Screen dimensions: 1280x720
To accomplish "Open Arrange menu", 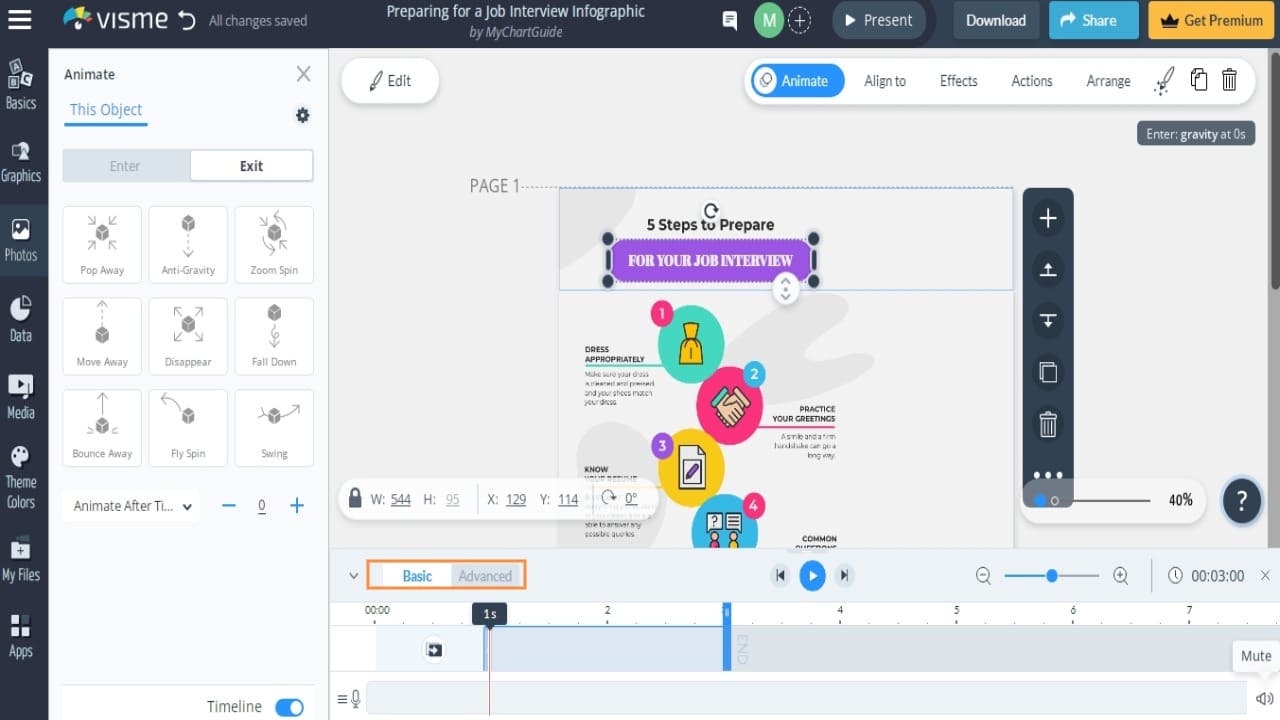I will coord(1108,81).
